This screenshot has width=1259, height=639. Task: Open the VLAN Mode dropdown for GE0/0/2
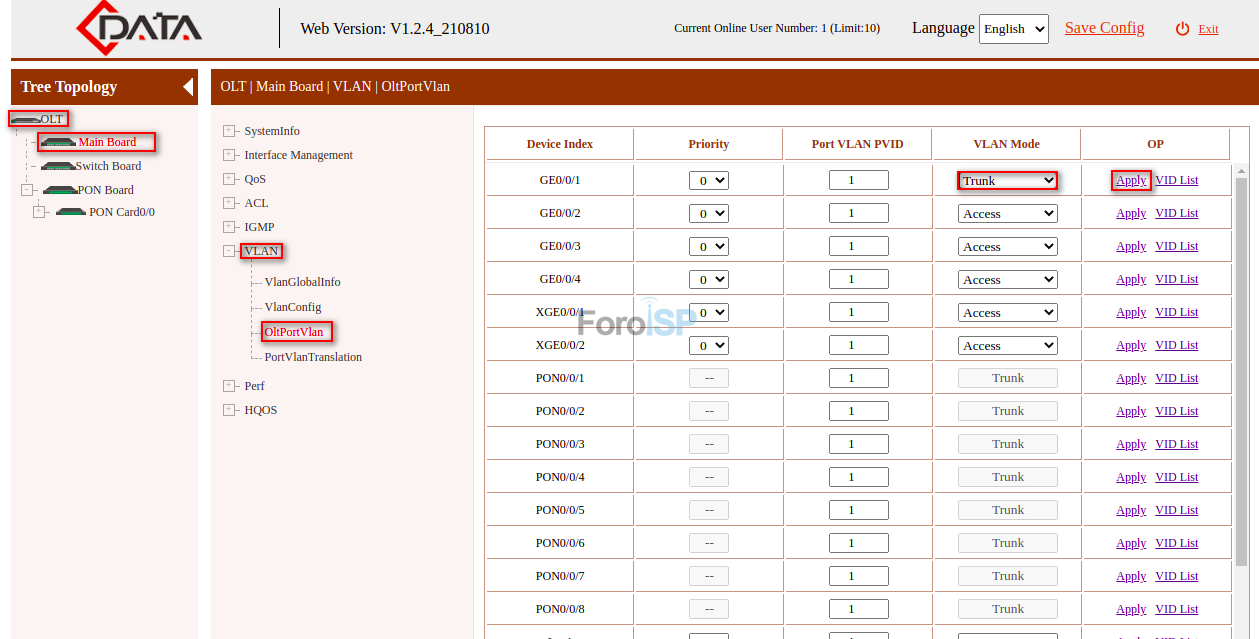(x=1007, y=212)
